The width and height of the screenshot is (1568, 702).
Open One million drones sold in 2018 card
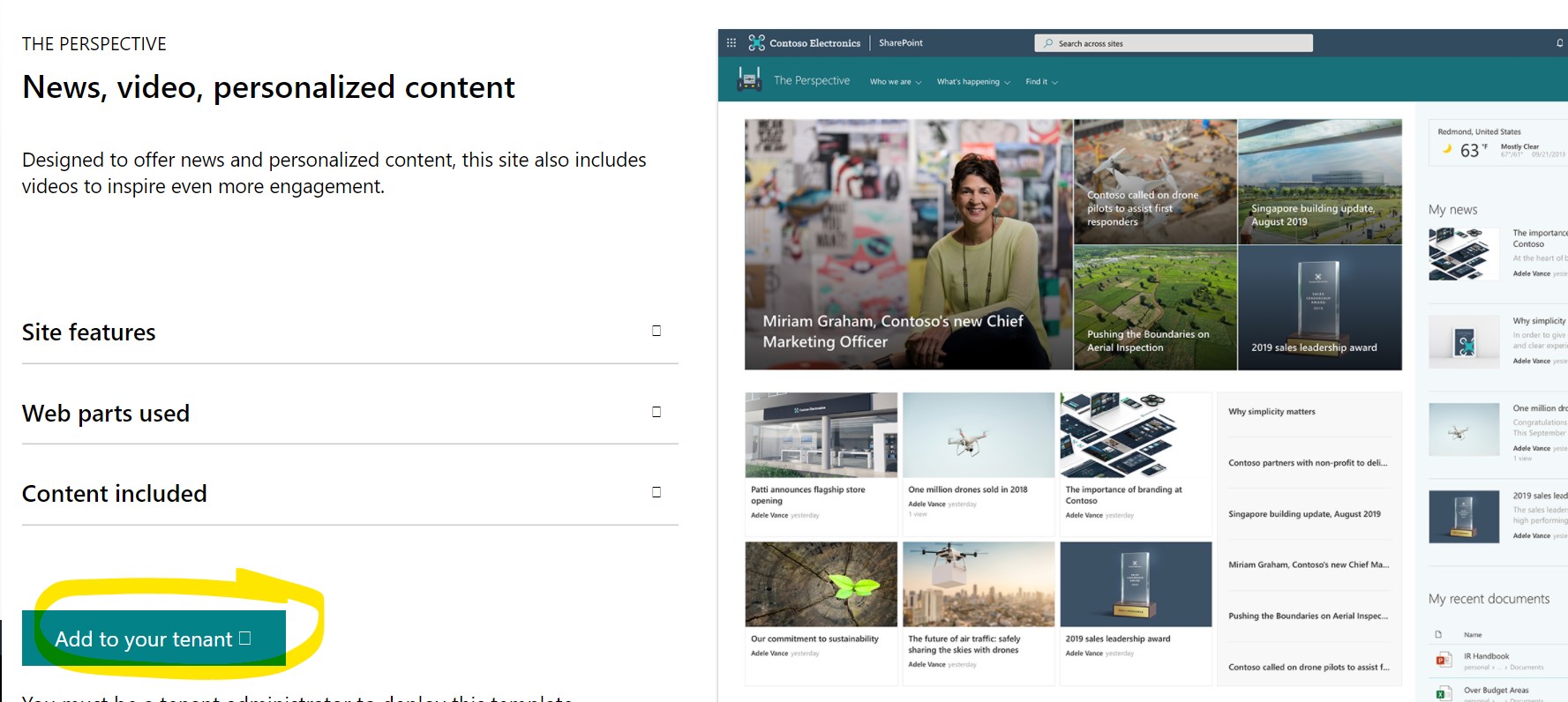[x=979, y=464]
